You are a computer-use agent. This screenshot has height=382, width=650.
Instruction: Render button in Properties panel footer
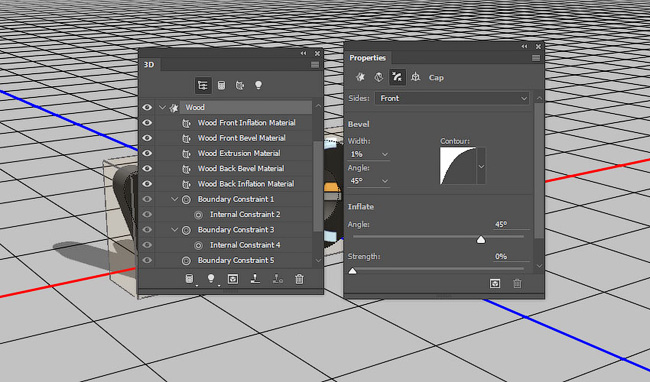click(495, 284)
